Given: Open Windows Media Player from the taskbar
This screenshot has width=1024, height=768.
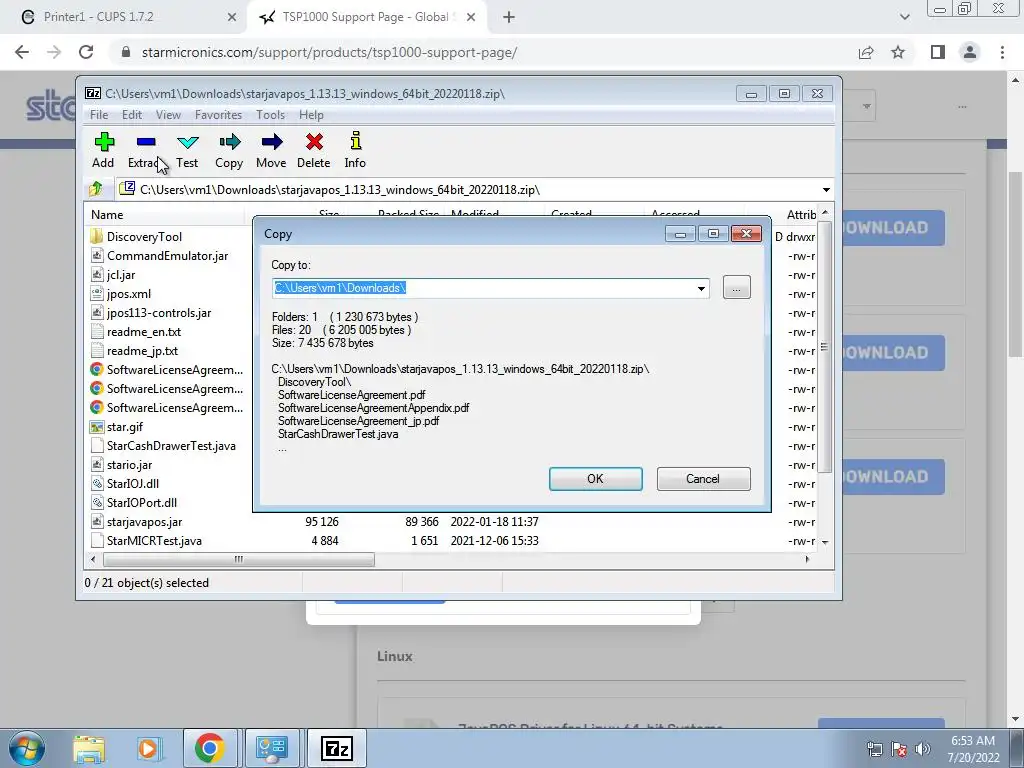Looking at the screenshot, I should pyautogui.click(x=148, y=748).
